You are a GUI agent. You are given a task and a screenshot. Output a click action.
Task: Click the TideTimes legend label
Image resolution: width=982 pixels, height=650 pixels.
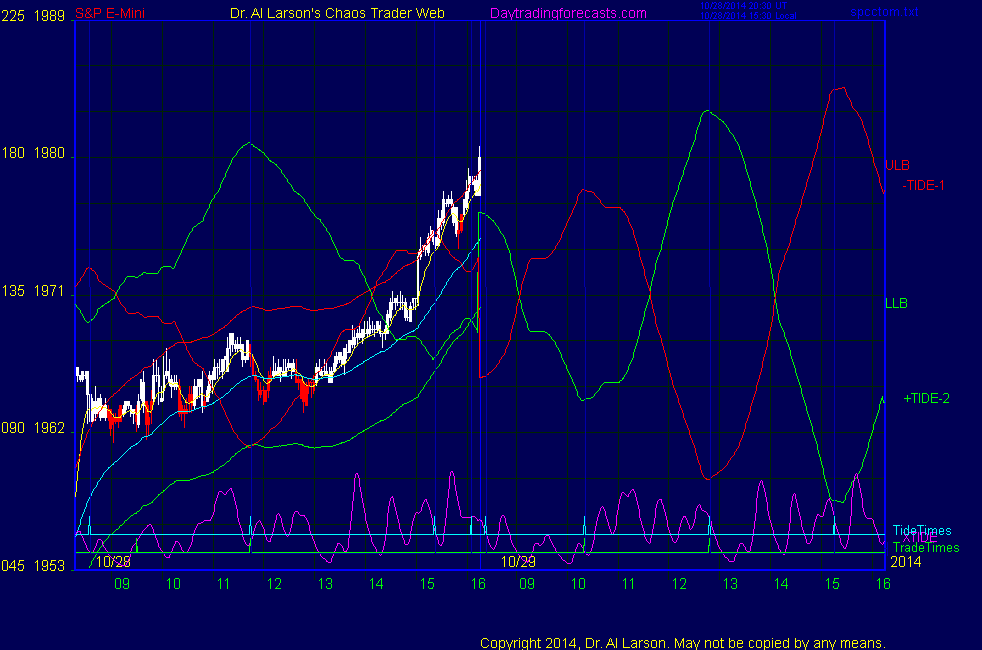(x=922, y=531)
